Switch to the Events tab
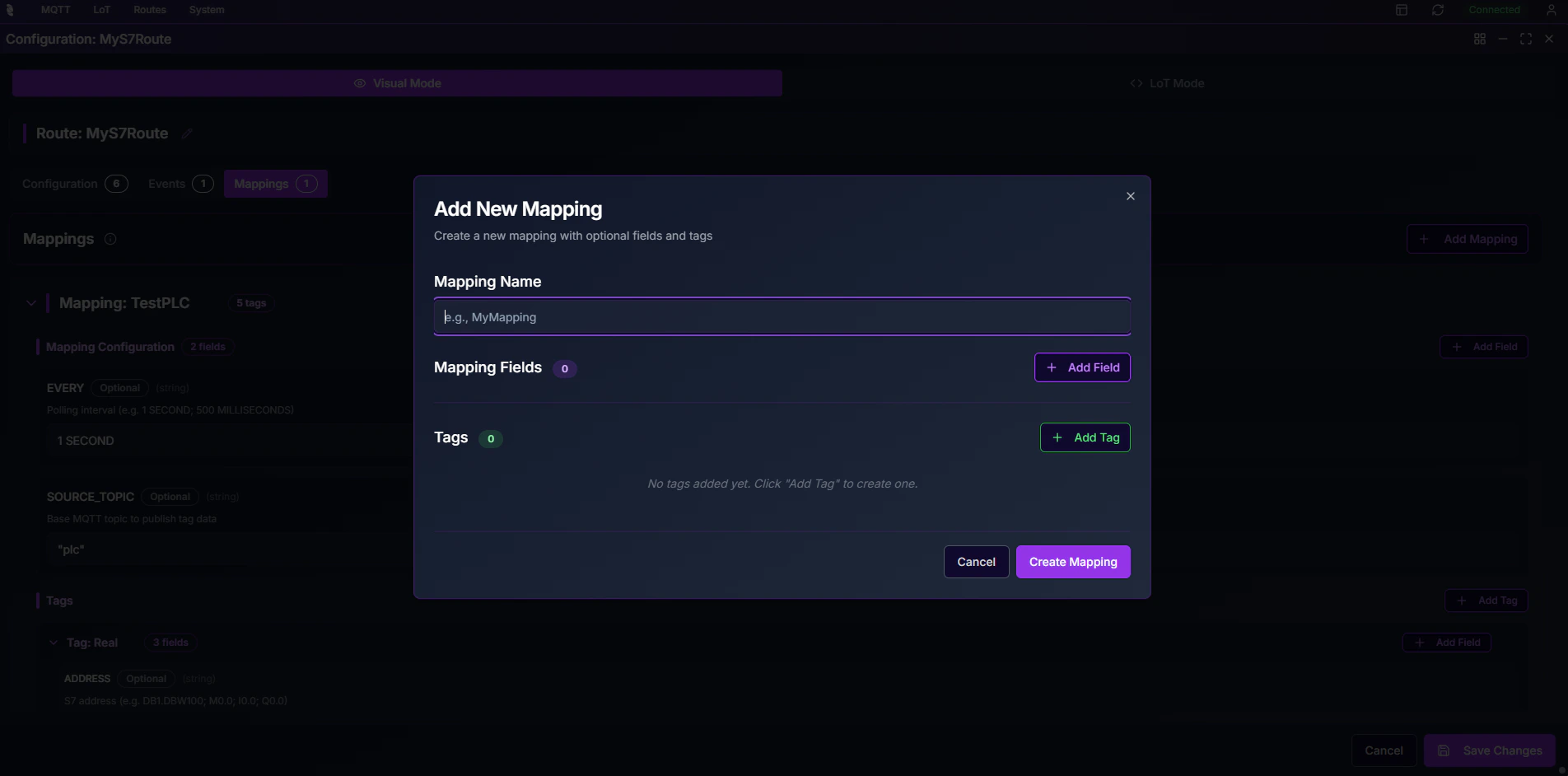The width and height of the screenshot is (1568, 776). (180, 184)
